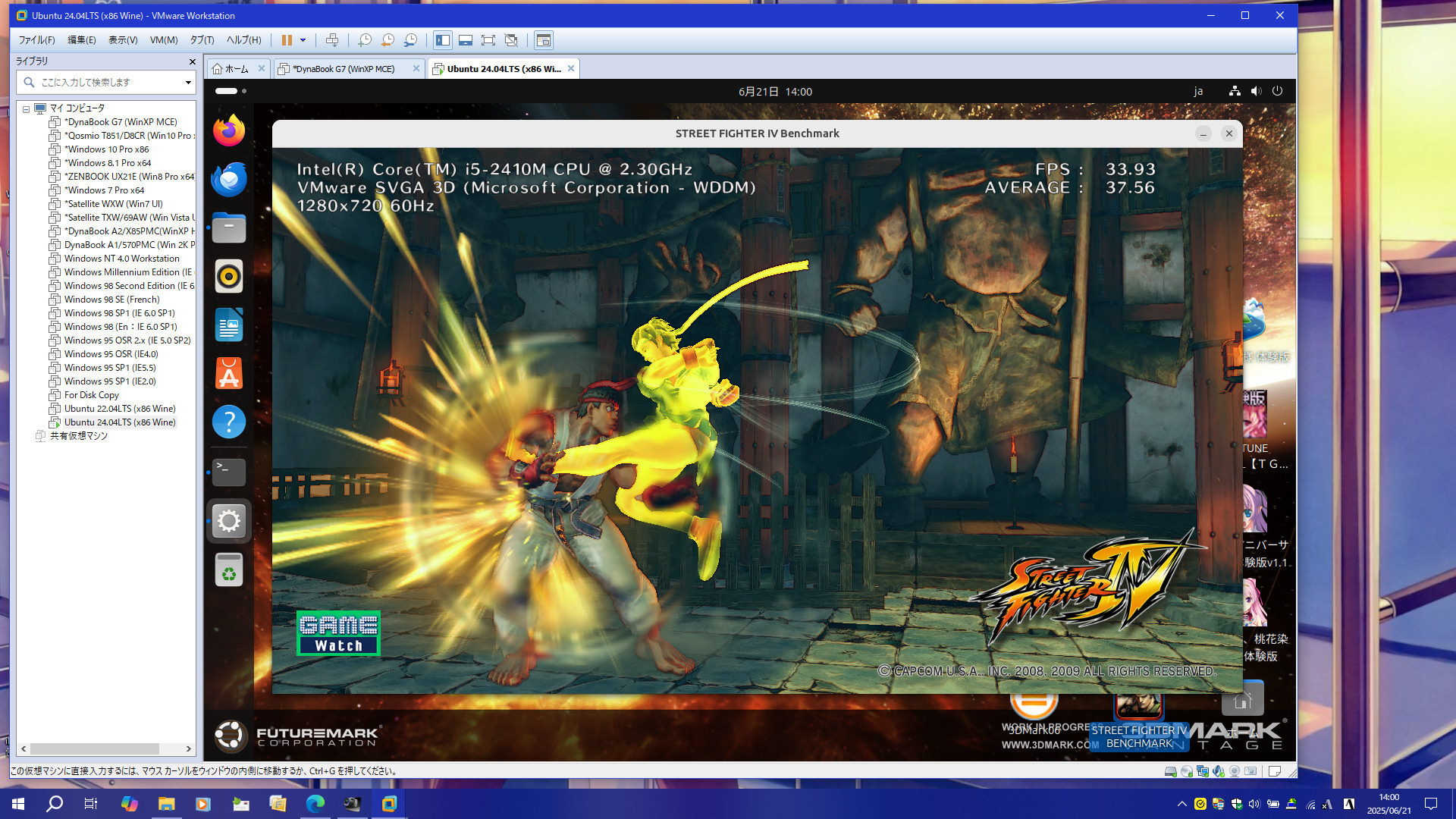Open the タブ(T) menu
This screenshot has width=1456, height=819.
[x=202, y=40]
